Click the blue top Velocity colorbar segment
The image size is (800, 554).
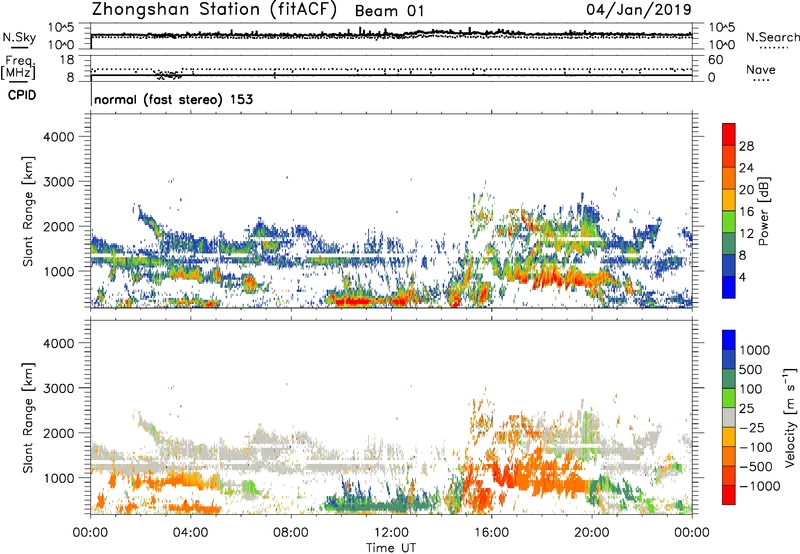pos(729,340)
